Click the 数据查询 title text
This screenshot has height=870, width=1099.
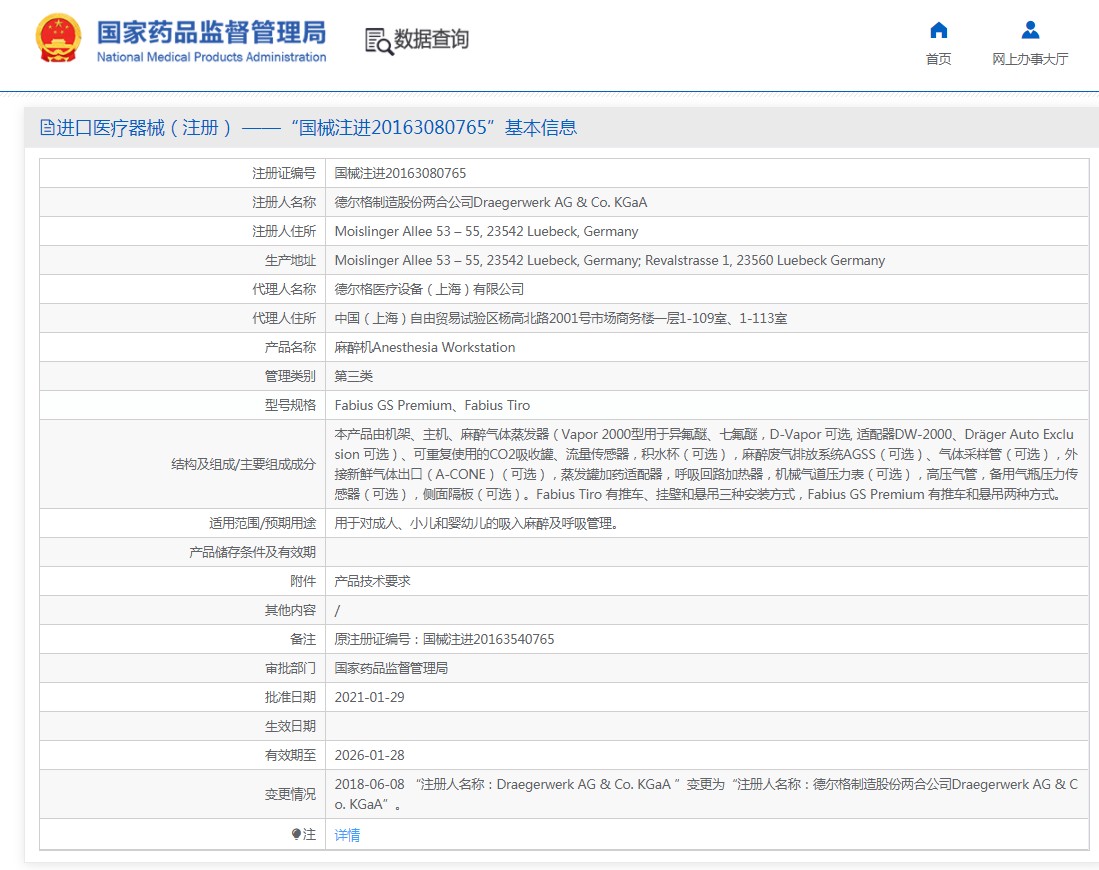(431, 40)
